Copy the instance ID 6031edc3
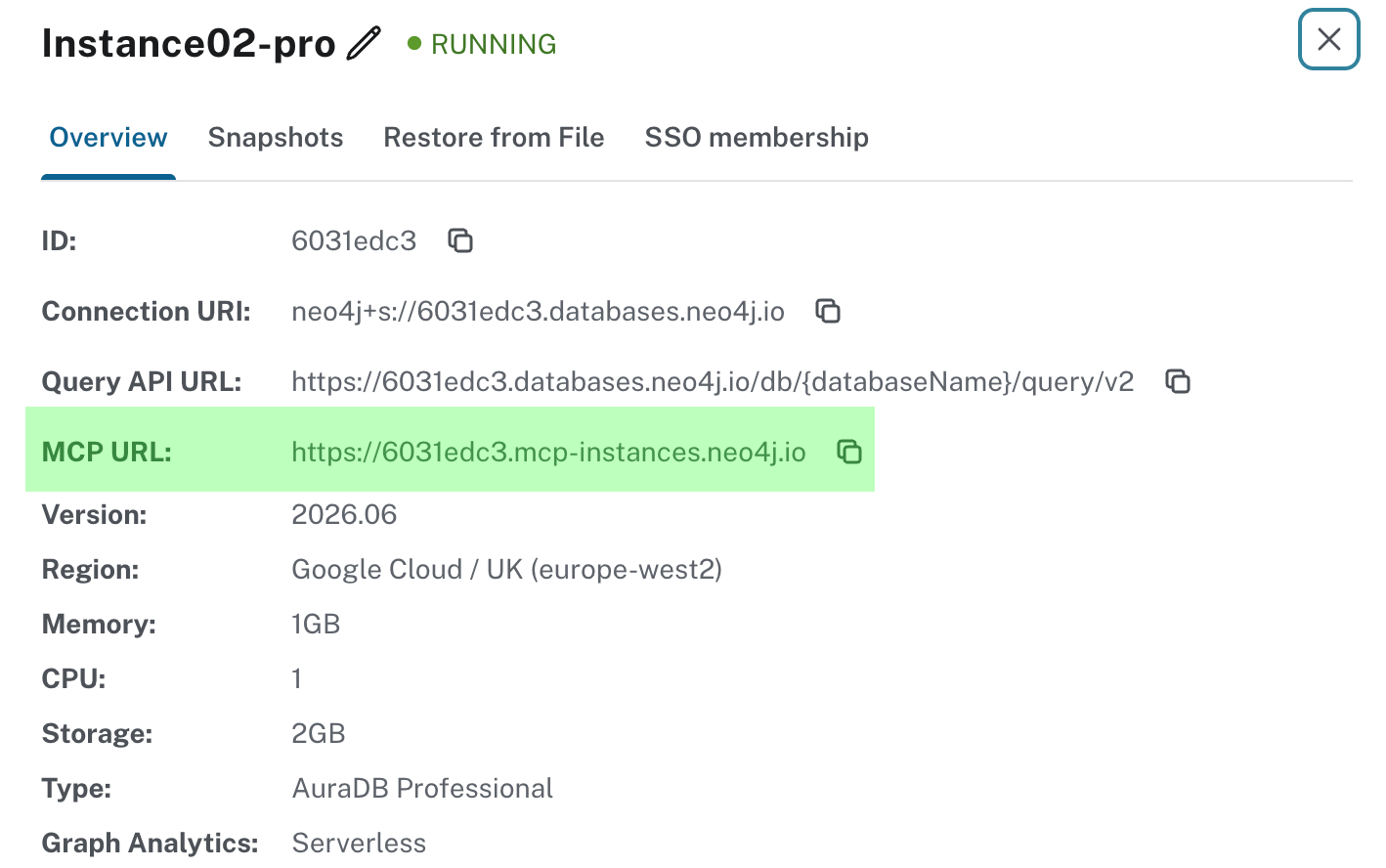 coord(460,240)
